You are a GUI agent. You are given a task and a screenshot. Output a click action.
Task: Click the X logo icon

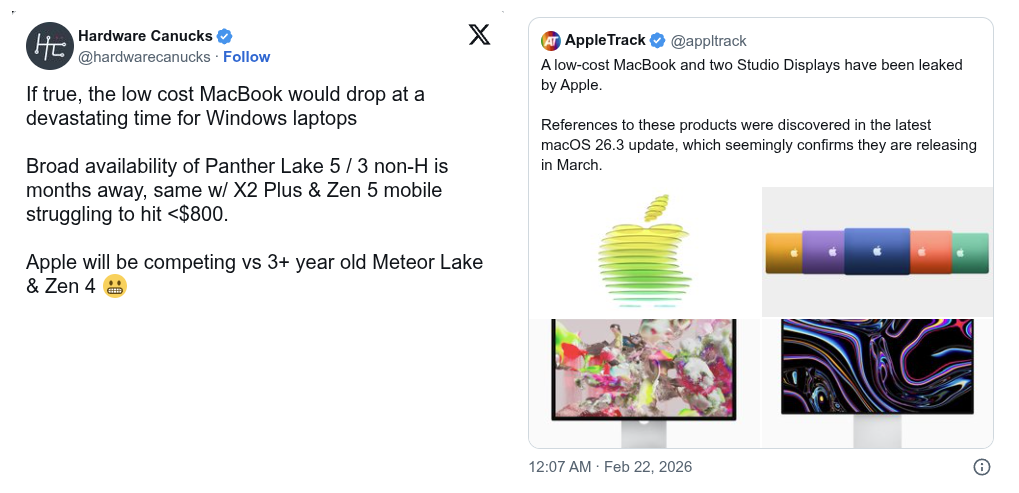[480, 35]
